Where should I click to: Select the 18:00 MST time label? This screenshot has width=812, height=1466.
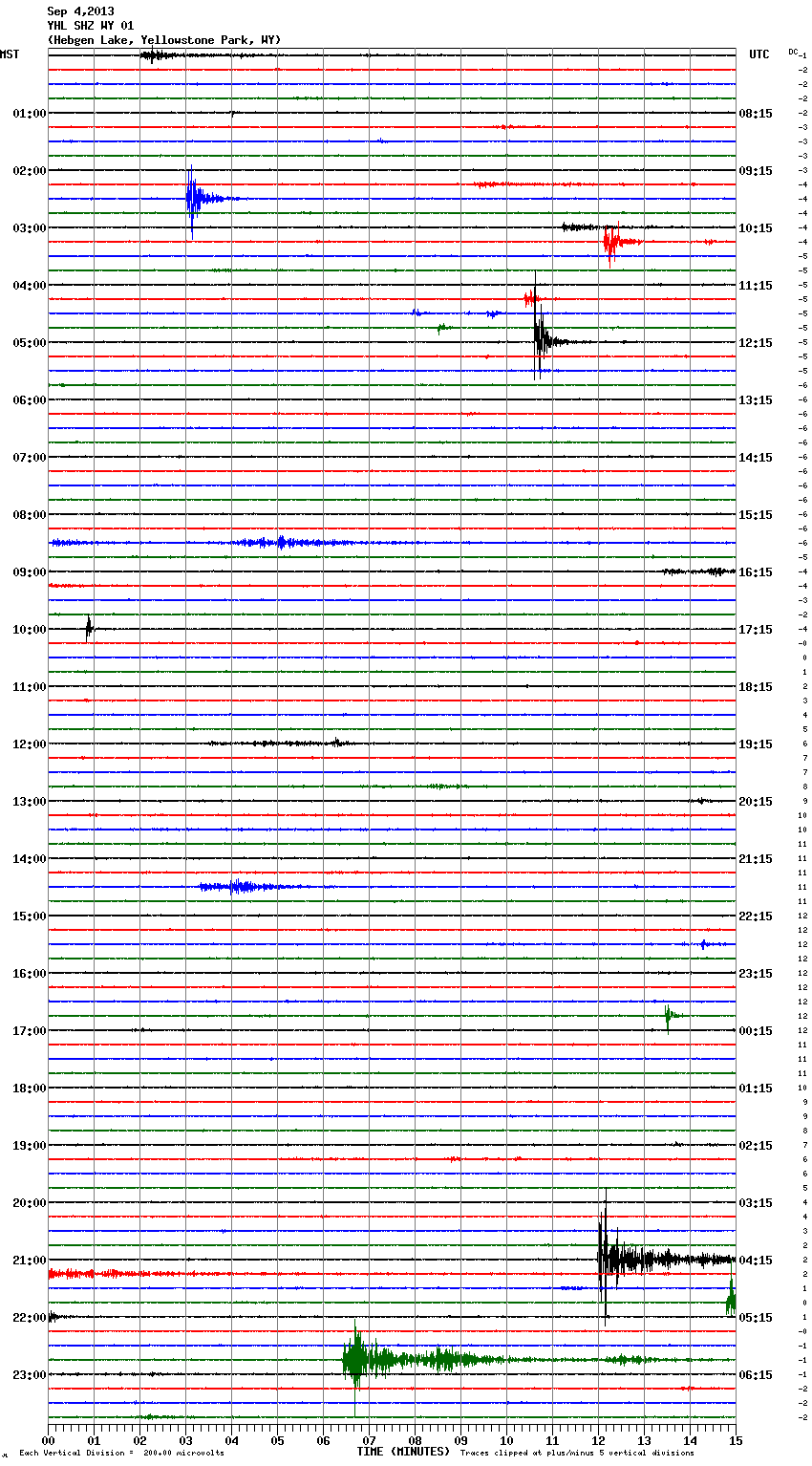[x=30, y=1089]
